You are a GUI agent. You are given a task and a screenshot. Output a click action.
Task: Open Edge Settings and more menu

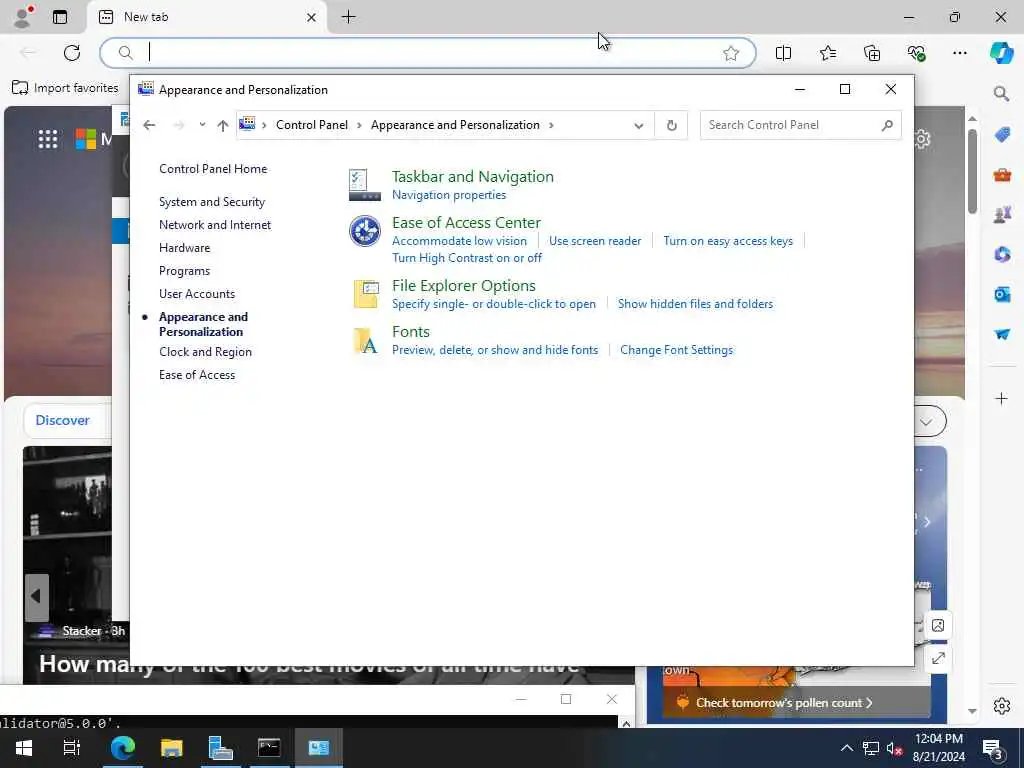[959, 53]
